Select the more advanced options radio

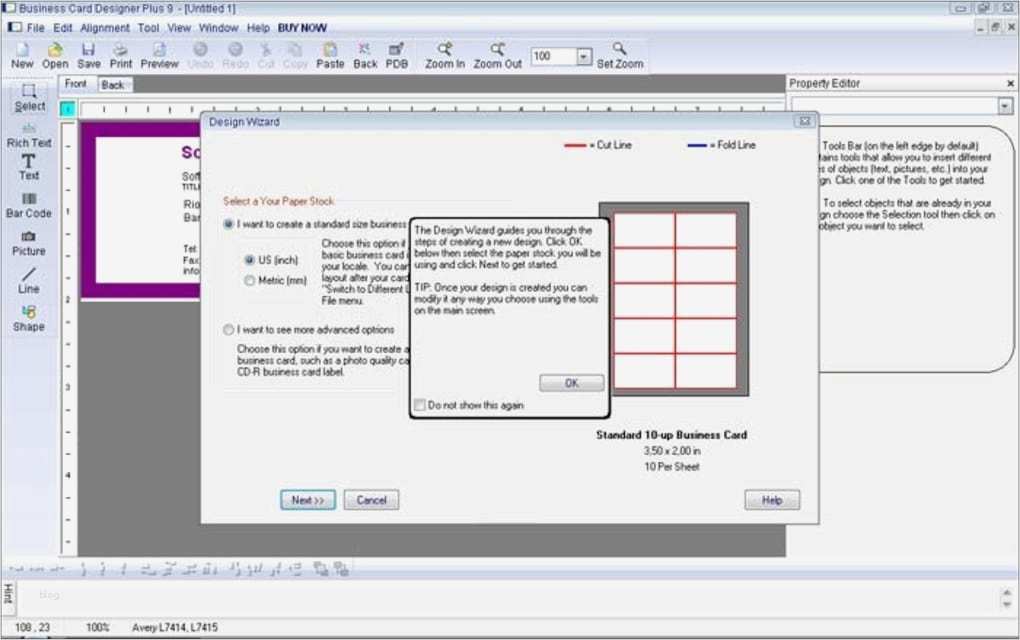tap(228, 330)
